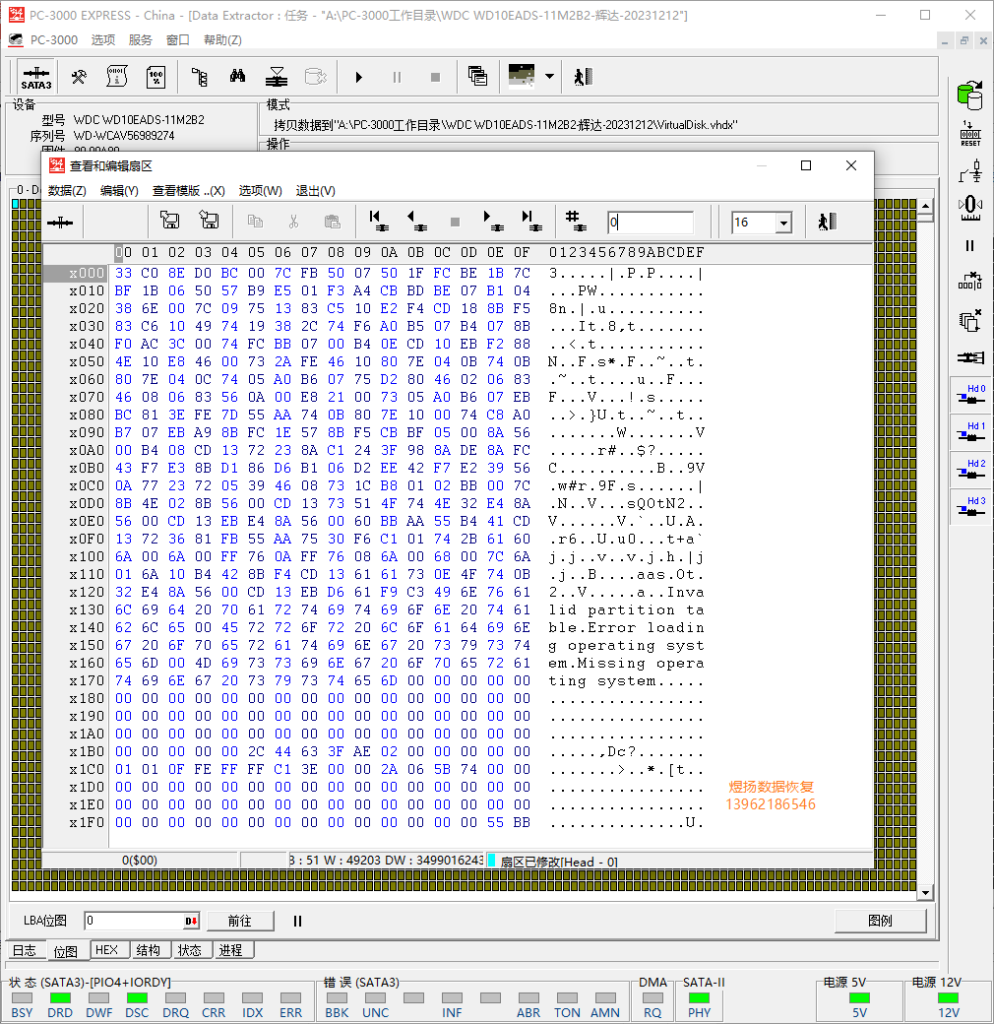Open the 退出(V) menu in sector editor
The height and width of the screenshot is (1024, 994).
pyautogui.click(x=315, y=191)
